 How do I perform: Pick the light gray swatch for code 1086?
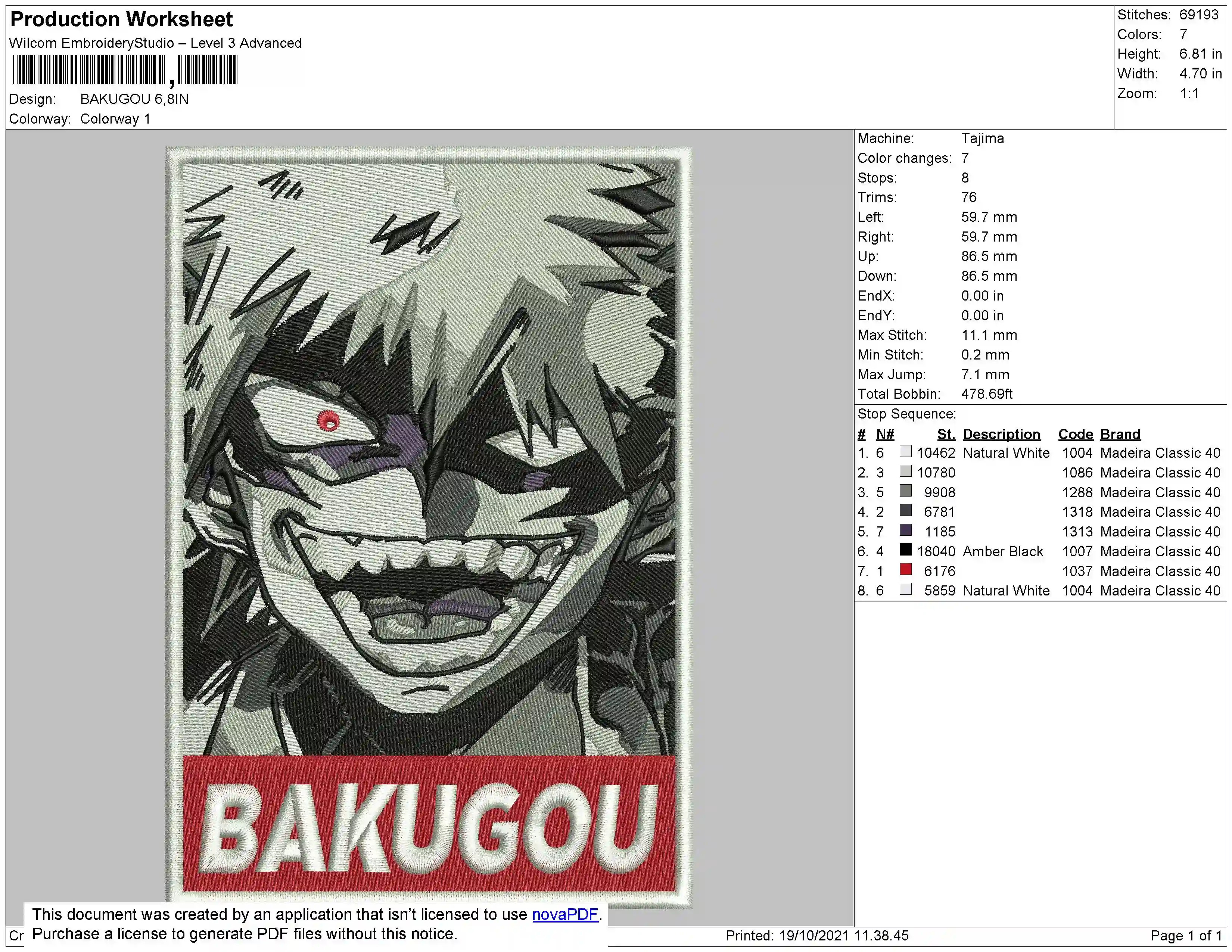pyautogui.click(x=905, y=471)
